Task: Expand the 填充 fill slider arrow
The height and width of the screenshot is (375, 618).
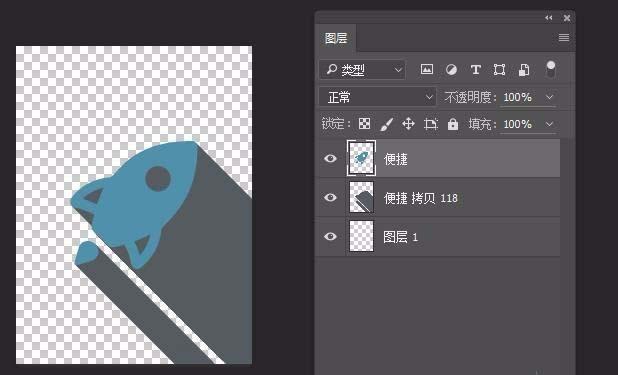Action: point(549,124)
